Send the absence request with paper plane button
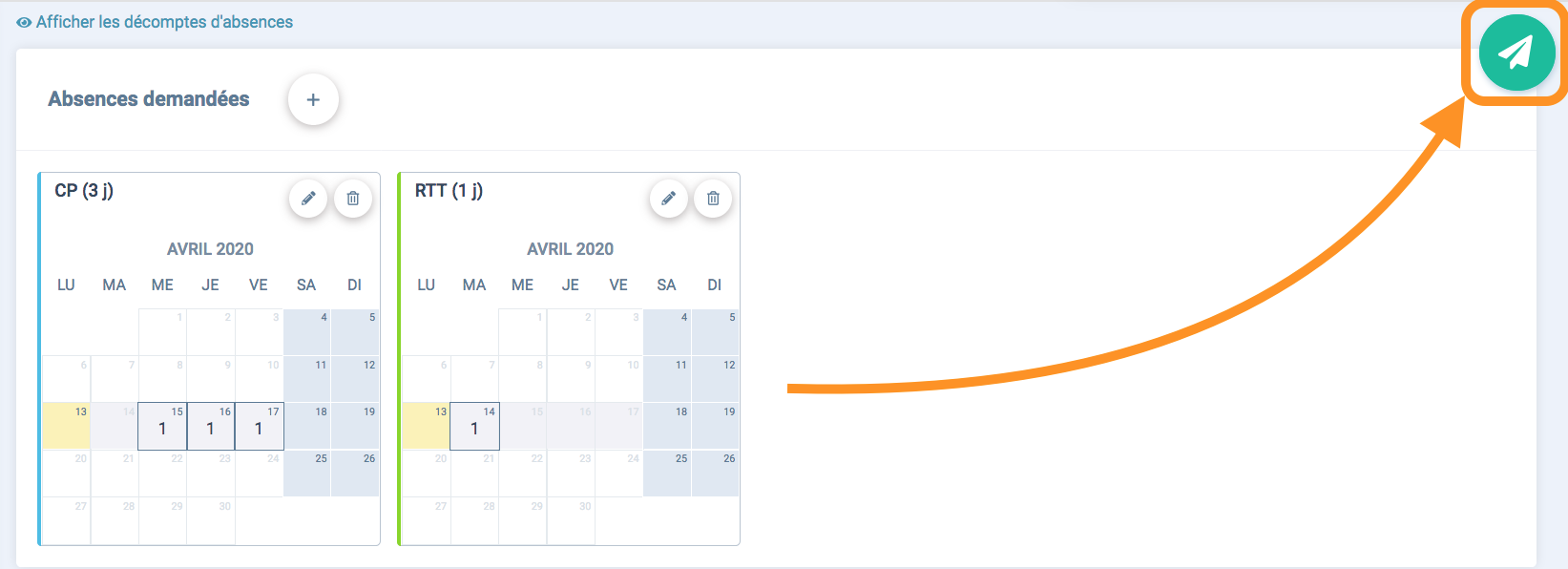Image resolution: width=1568 pixels, height=569 pixels. [1516, 53]
